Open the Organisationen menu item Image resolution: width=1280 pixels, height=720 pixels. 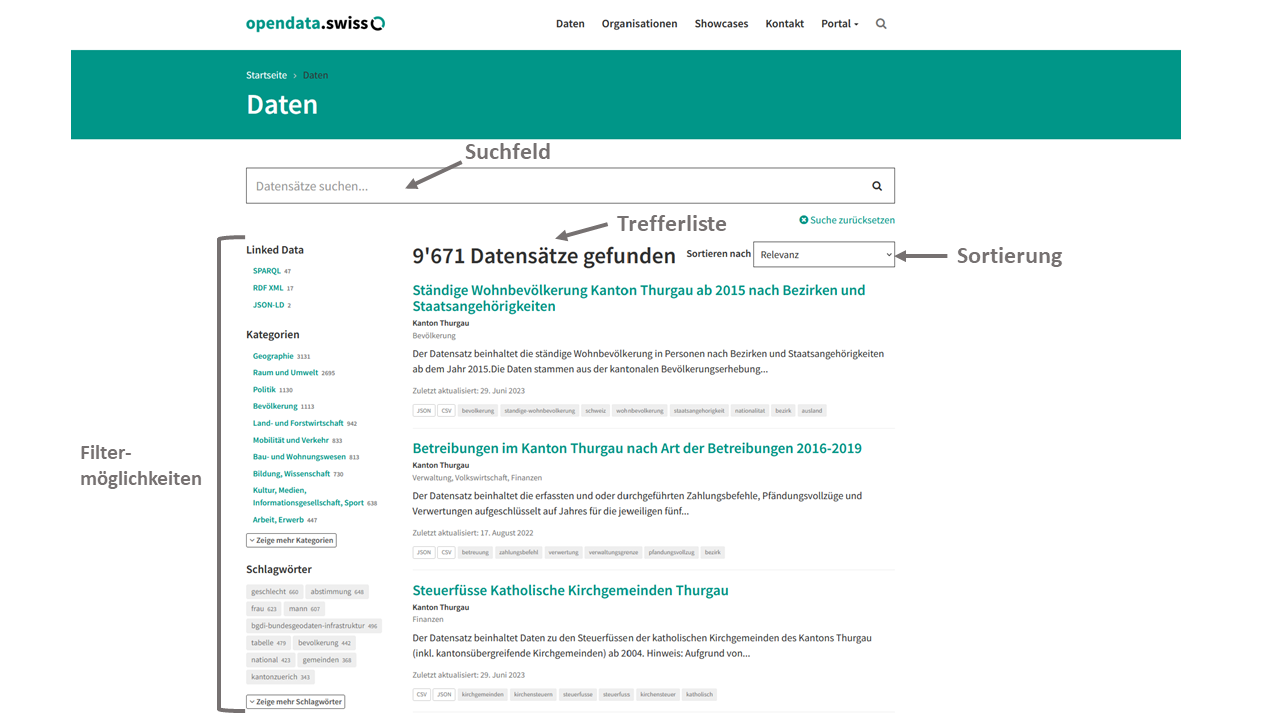coord(639,24)
